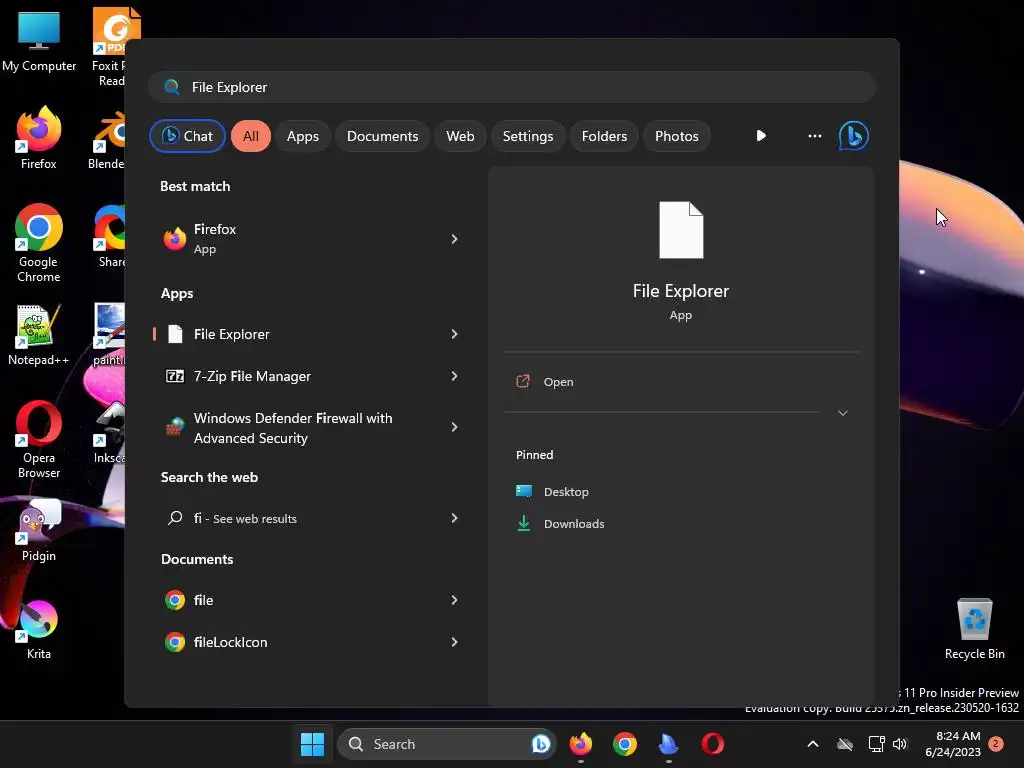Select the Apps filter tab
This screenshot has height=768, width=1024.
click(x=302, y=136)
